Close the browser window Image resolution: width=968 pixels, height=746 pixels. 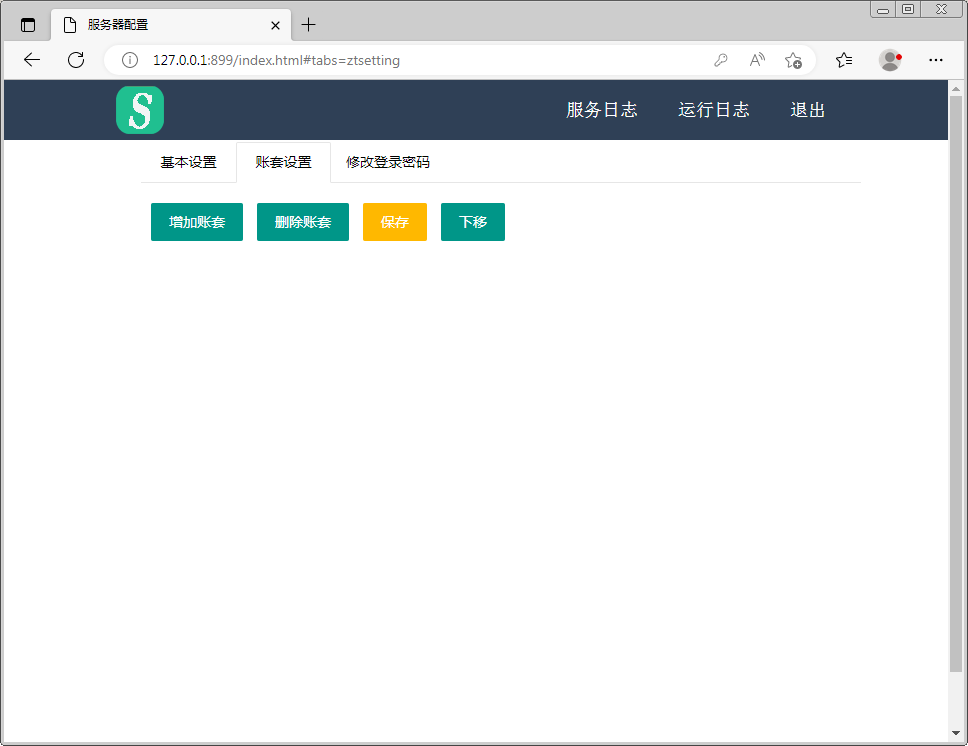pos(941,10)
